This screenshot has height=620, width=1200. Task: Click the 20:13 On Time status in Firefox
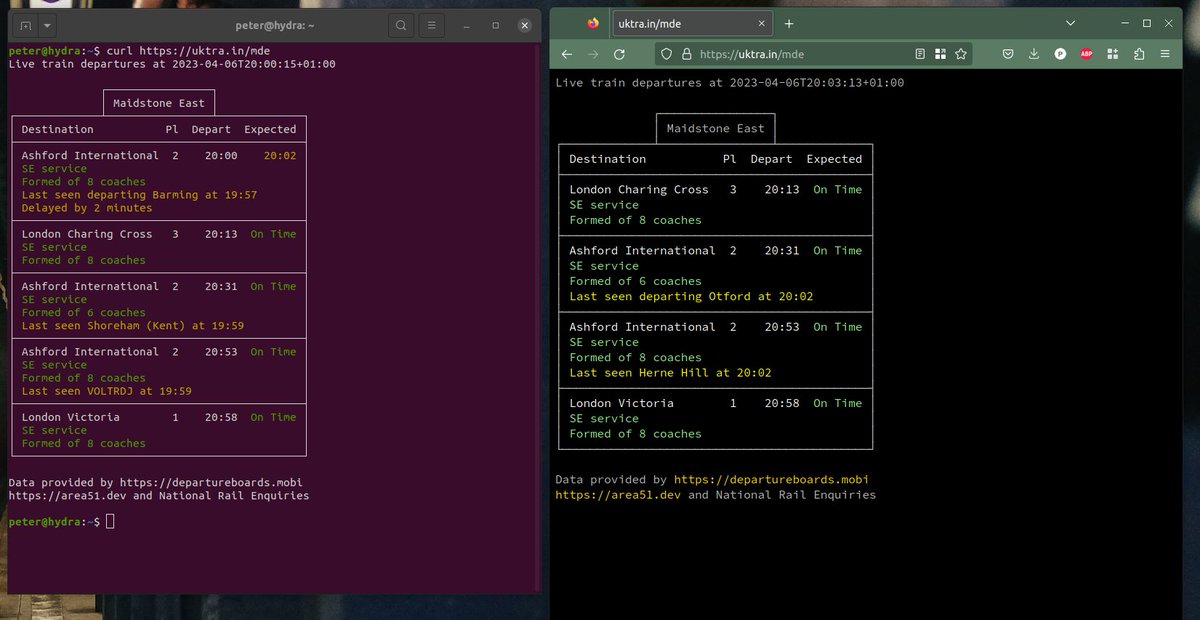[837, 190]
